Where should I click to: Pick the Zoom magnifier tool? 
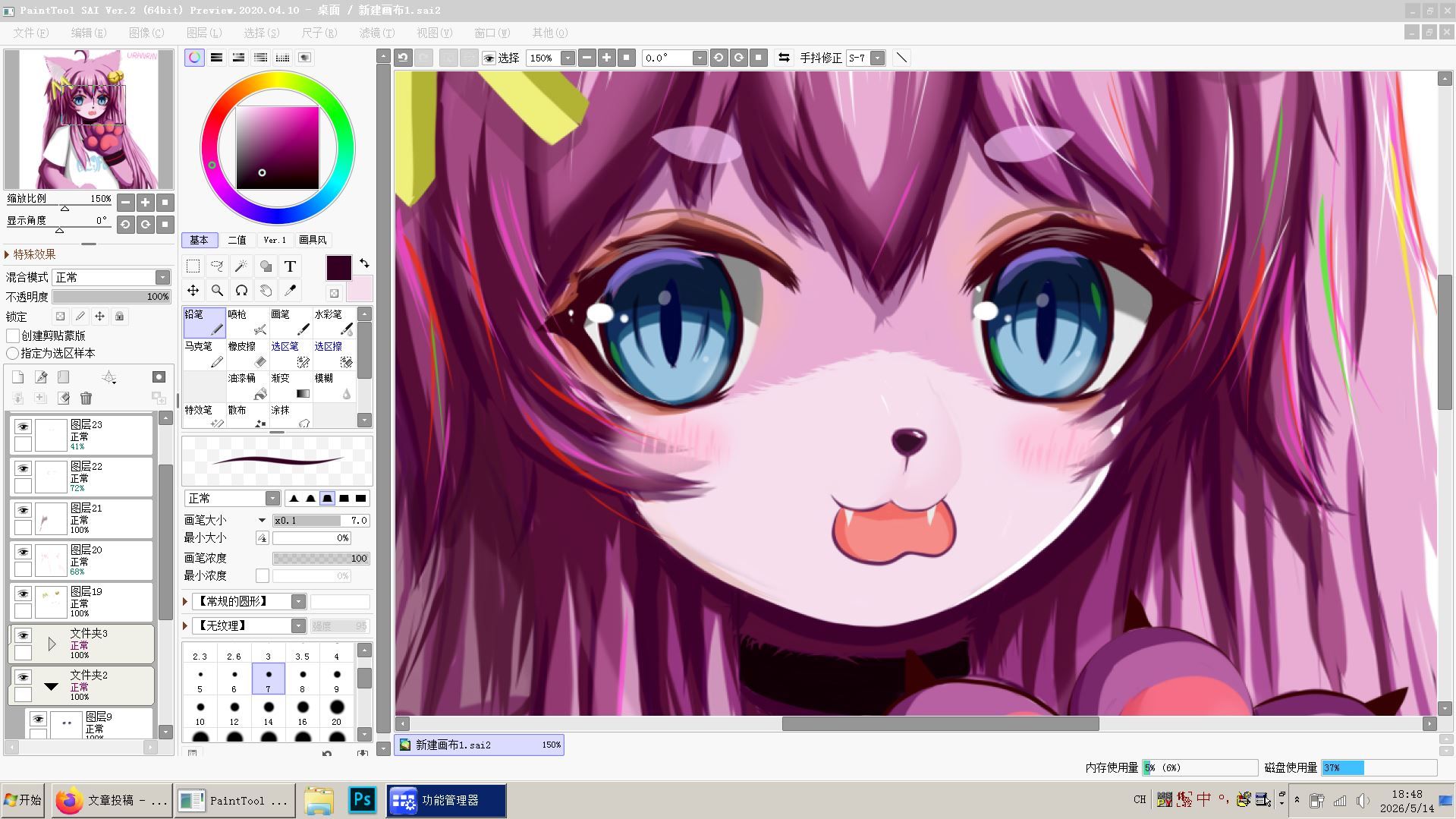[217, 291]
